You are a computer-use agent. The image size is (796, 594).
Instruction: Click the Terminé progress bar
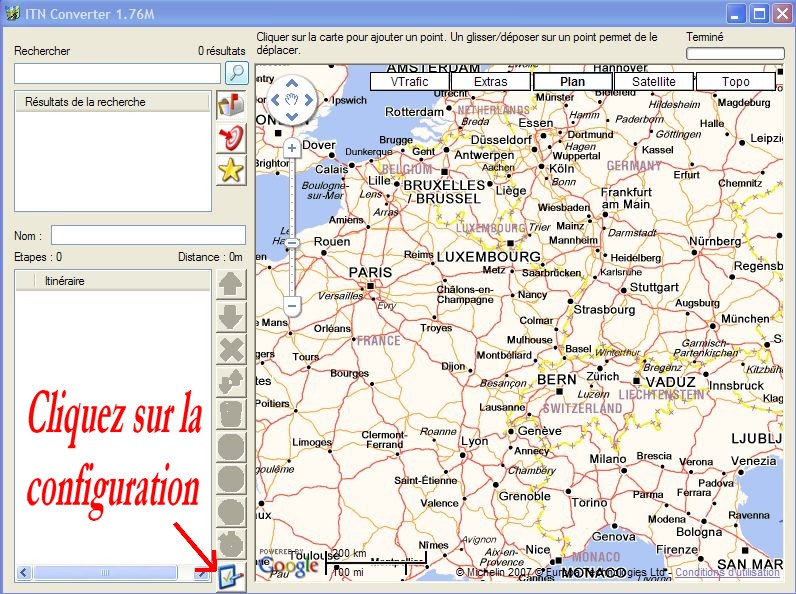(735, 53)
